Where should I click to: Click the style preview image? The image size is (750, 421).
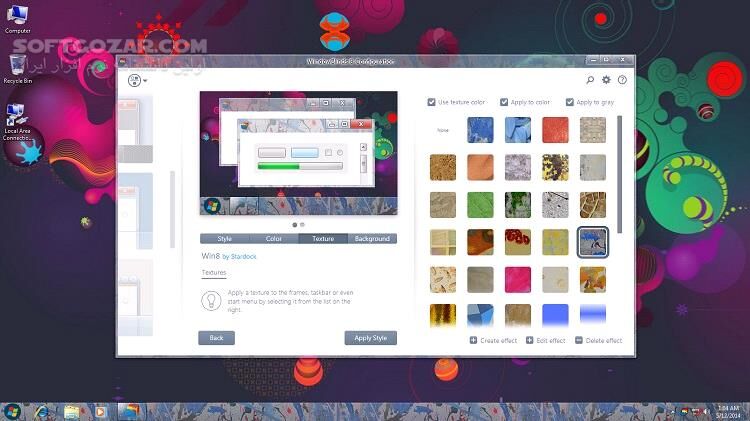(298, 153)
